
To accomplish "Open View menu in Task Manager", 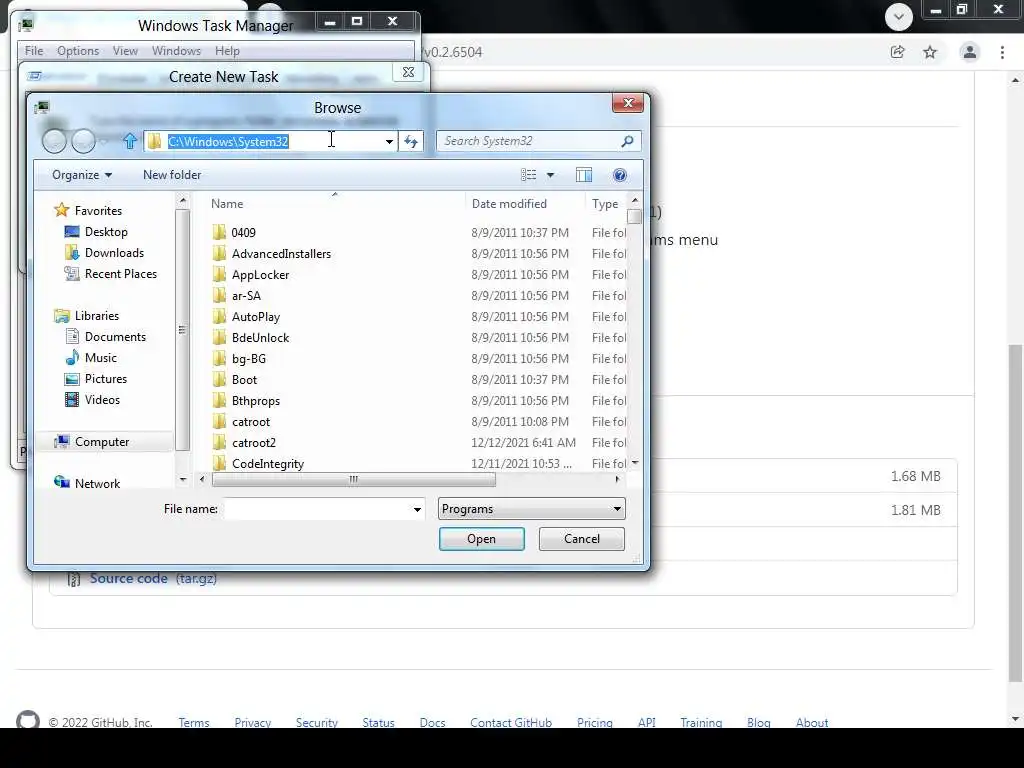I will coord(125,50).
